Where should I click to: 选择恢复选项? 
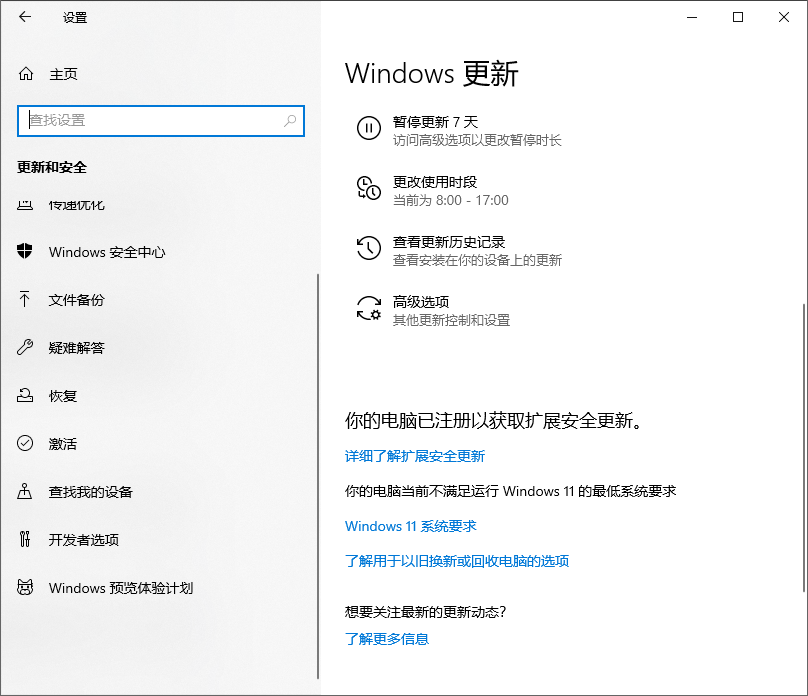pos(62,395)
